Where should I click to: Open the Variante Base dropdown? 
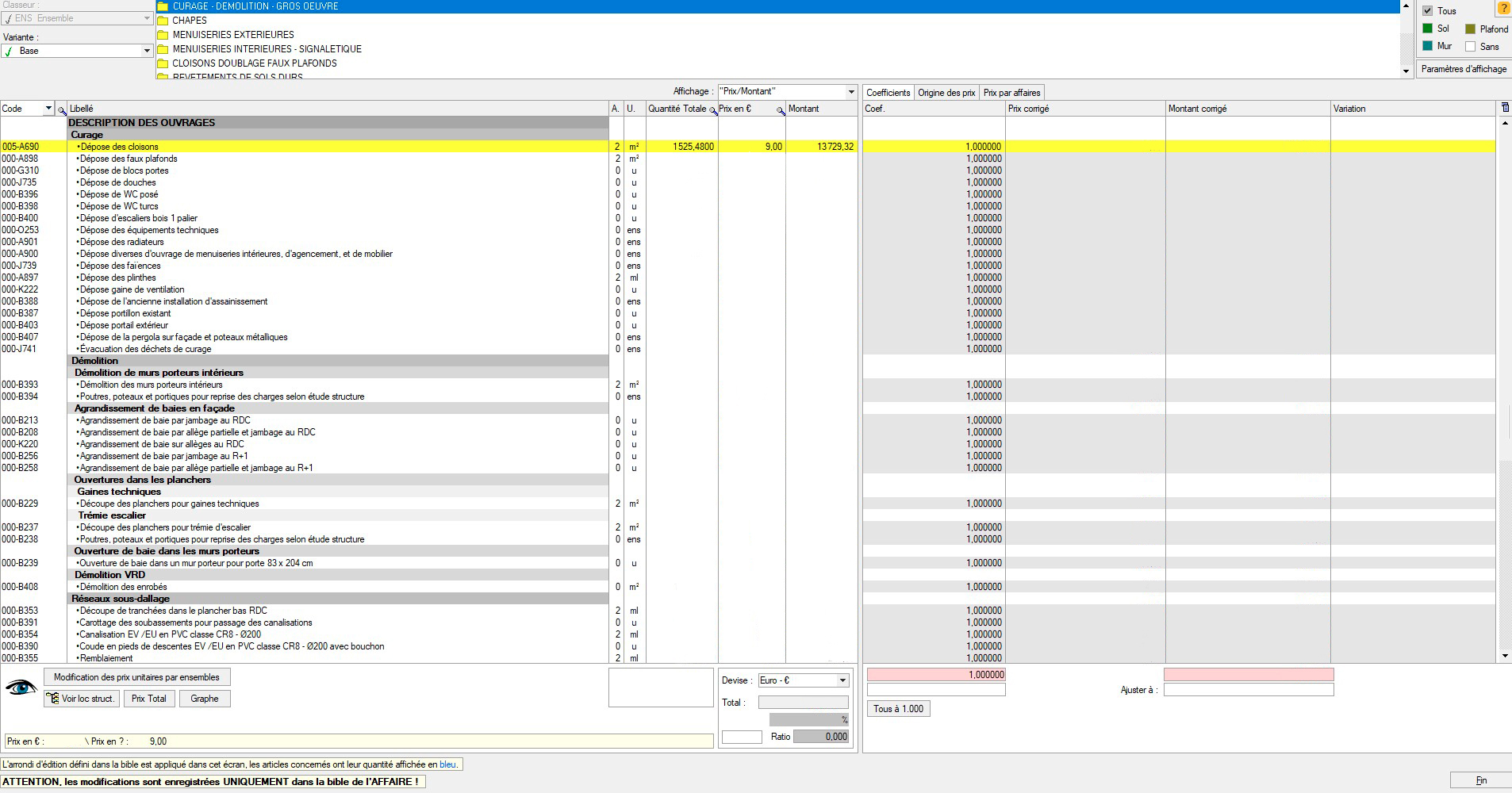[x=147, y=51]
